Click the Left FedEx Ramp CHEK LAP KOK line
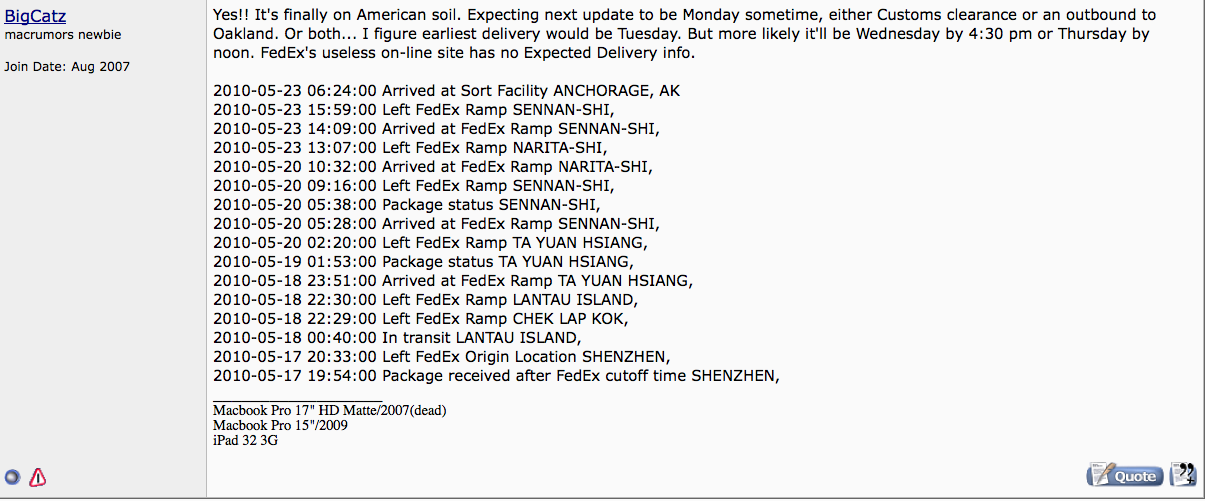Screen dimensions: 1205x501 pos(420,319)
